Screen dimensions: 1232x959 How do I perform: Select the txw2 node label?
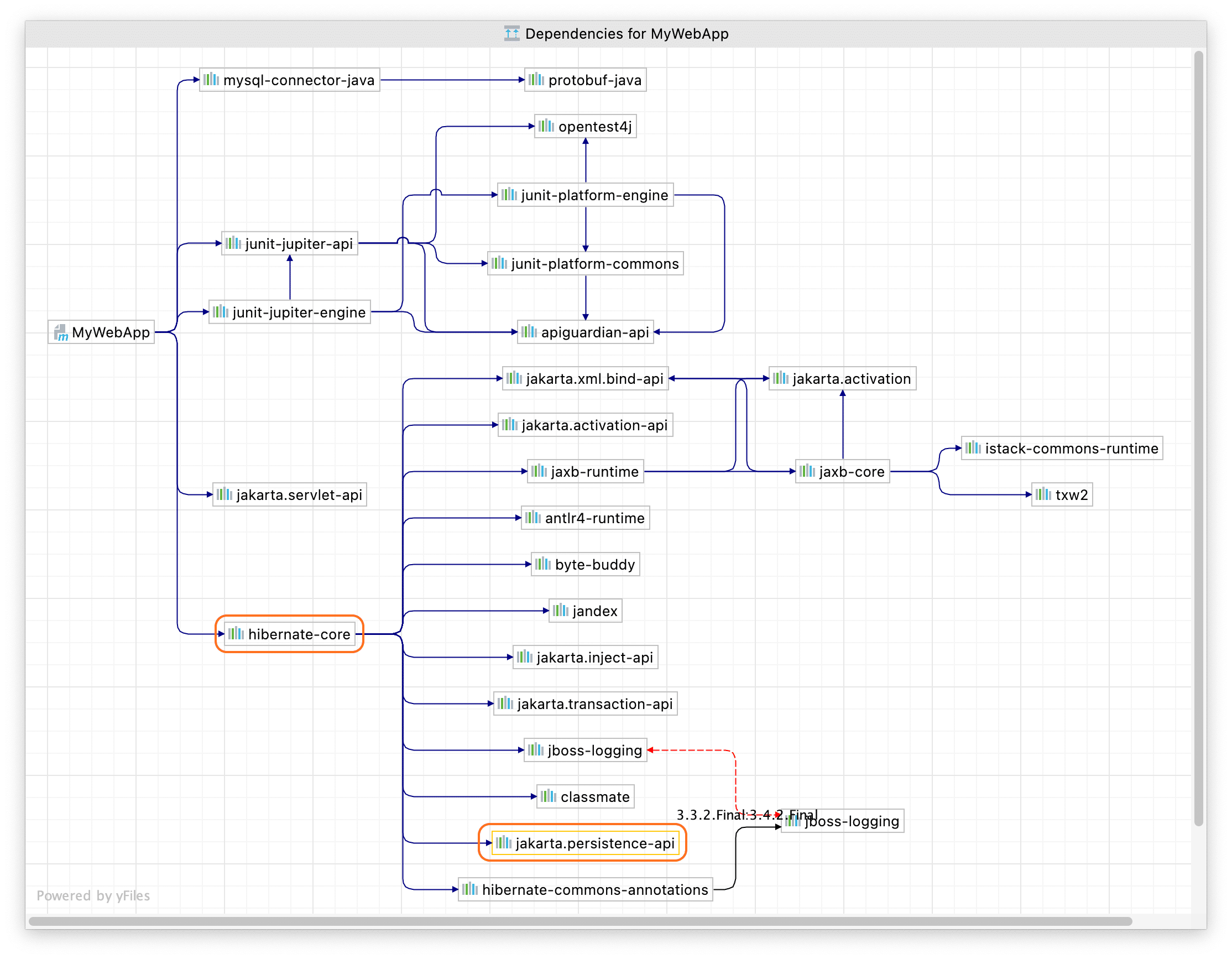(x=1072, y=495)
